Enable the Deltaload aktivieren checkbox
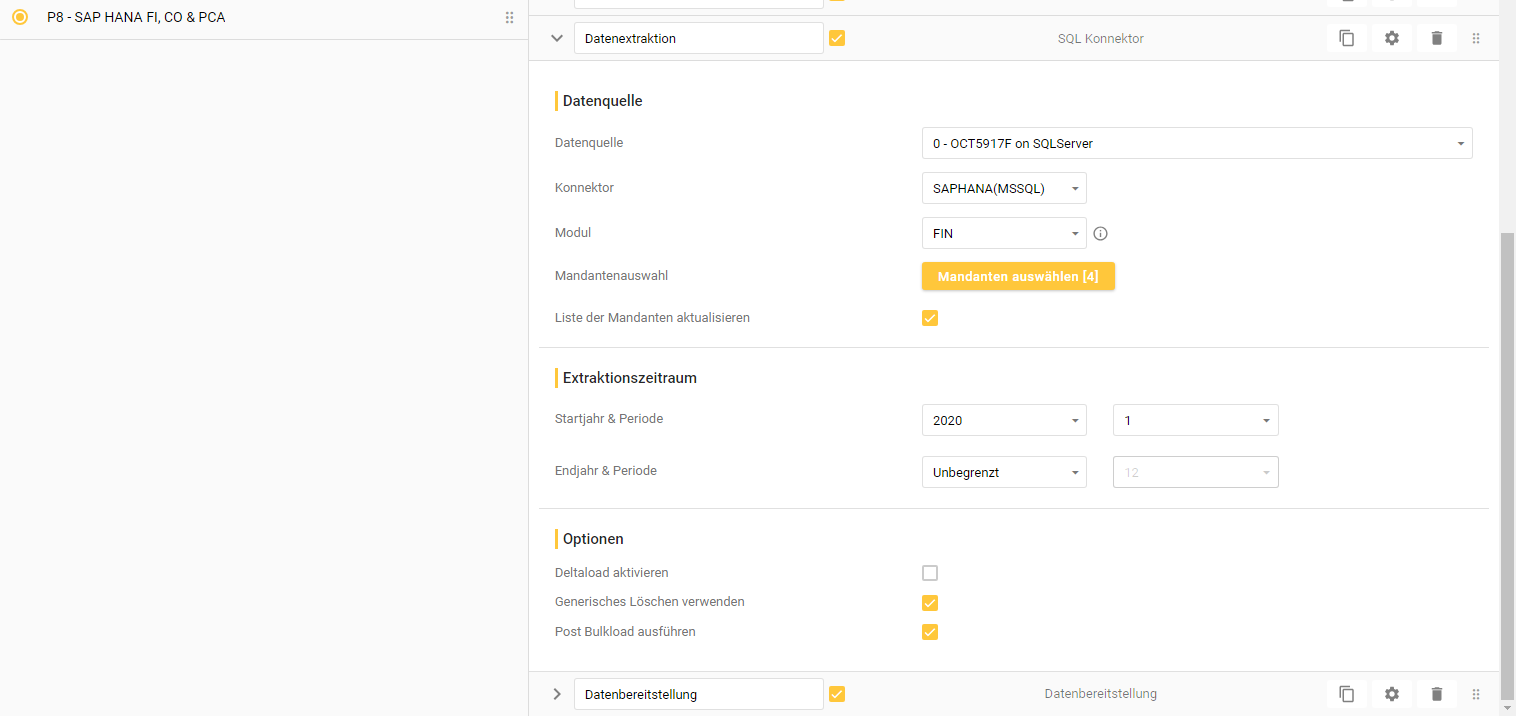Screen dimensions: 1516x716 pyautogui.click(x=930, y=573)
